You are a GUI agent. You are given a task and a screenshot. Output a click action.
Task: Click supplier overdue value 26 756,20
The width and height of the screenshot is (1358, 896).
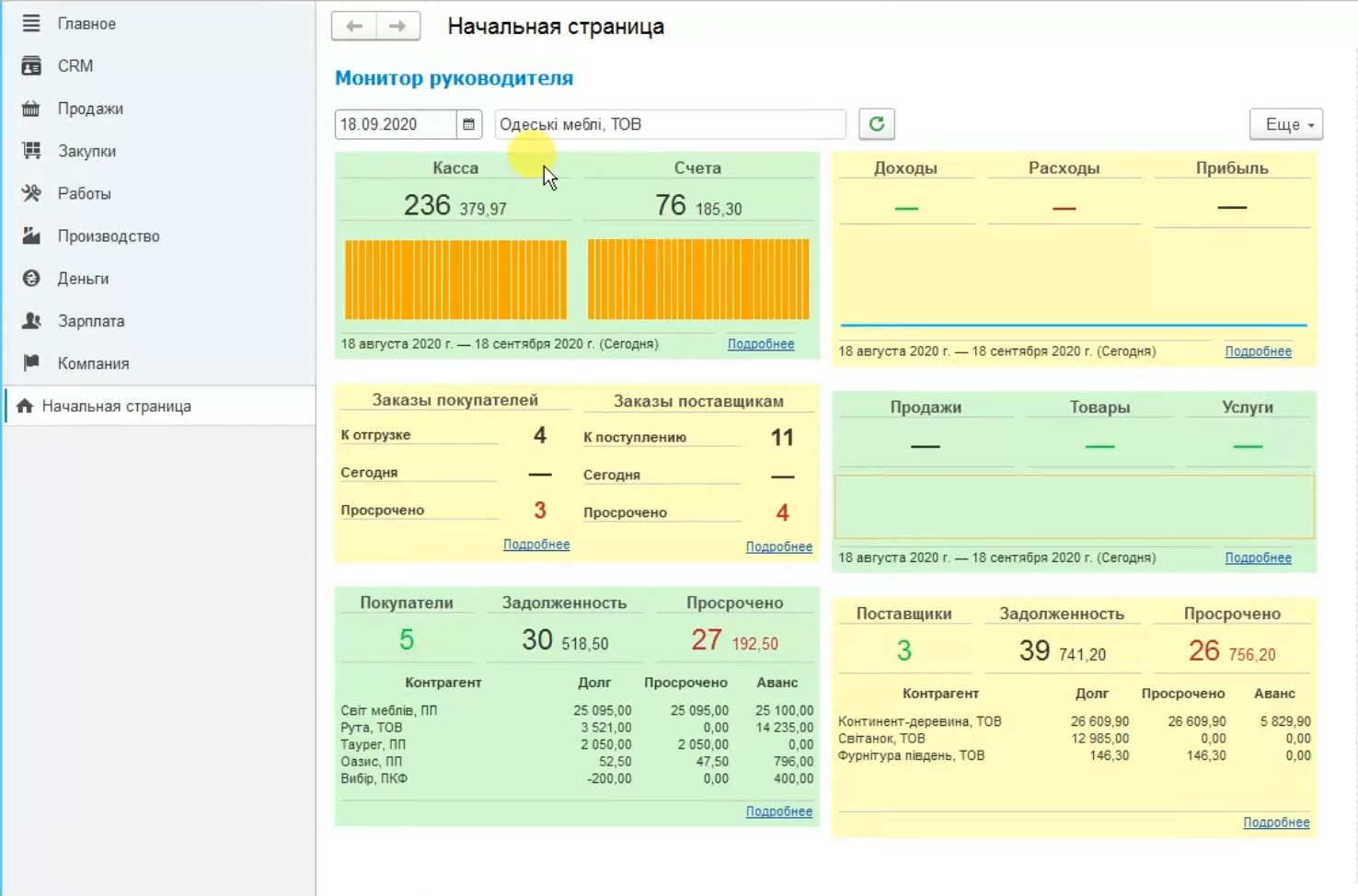point(1232,651)
